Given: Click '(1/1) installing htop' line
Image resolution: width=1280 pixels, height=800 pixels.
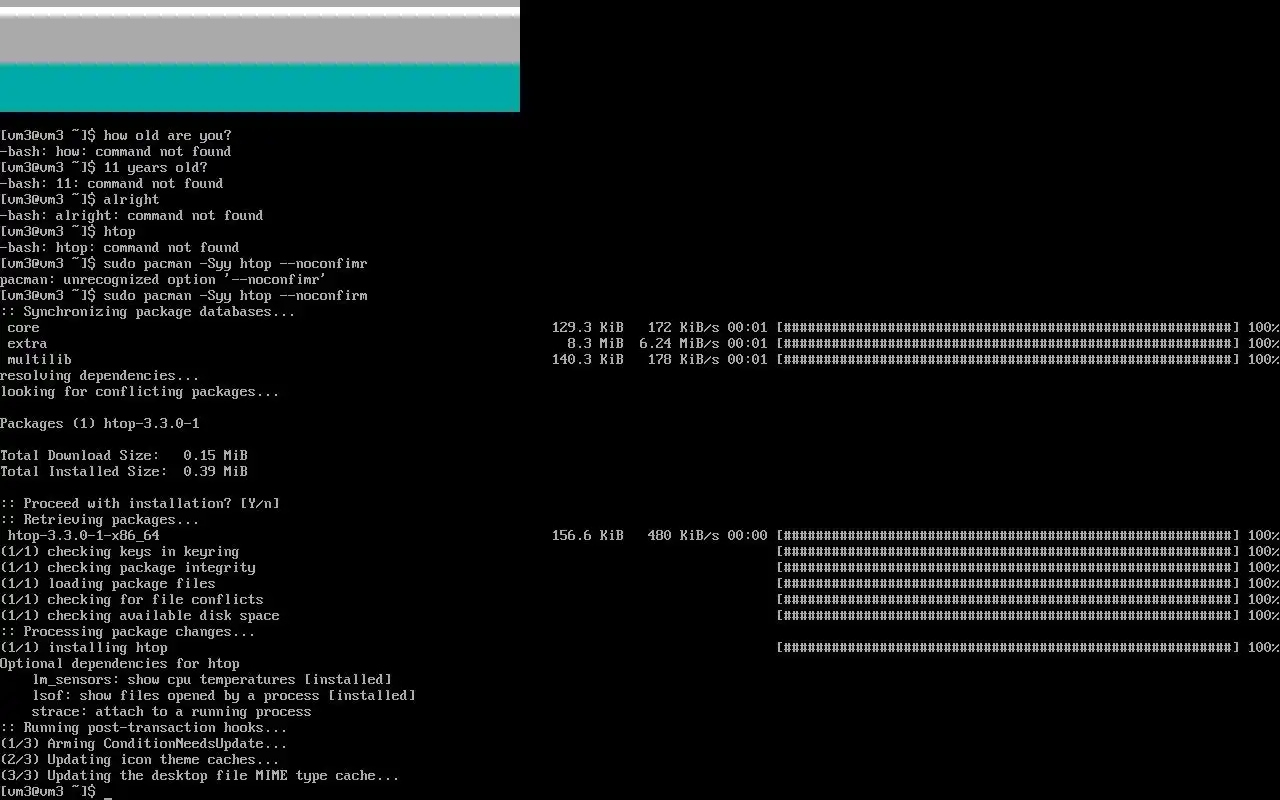Looking at the screenshot, I should click(84, 648).
